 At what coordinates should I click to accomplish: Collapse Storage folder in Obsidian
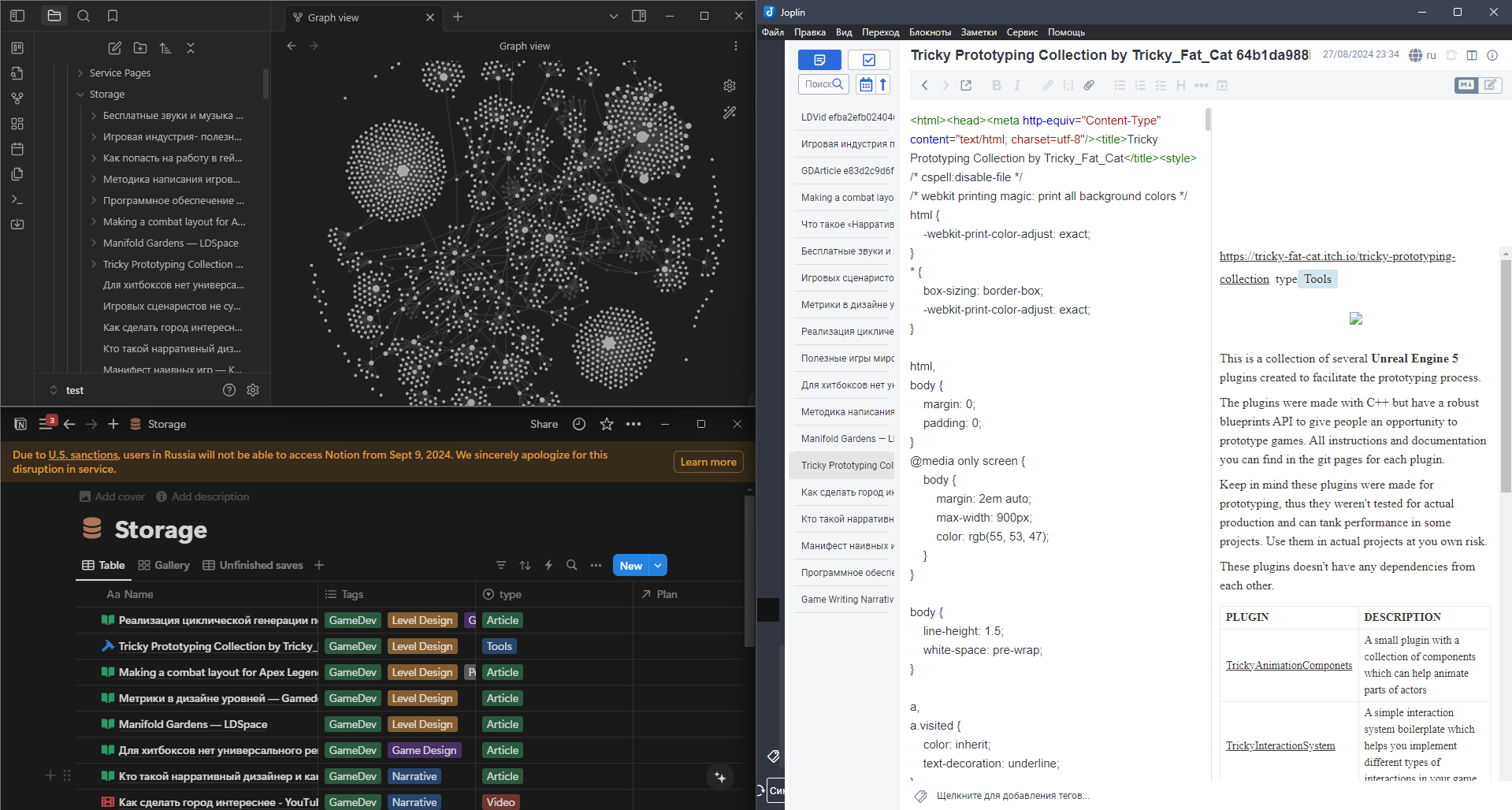click(x=80, y=94)
